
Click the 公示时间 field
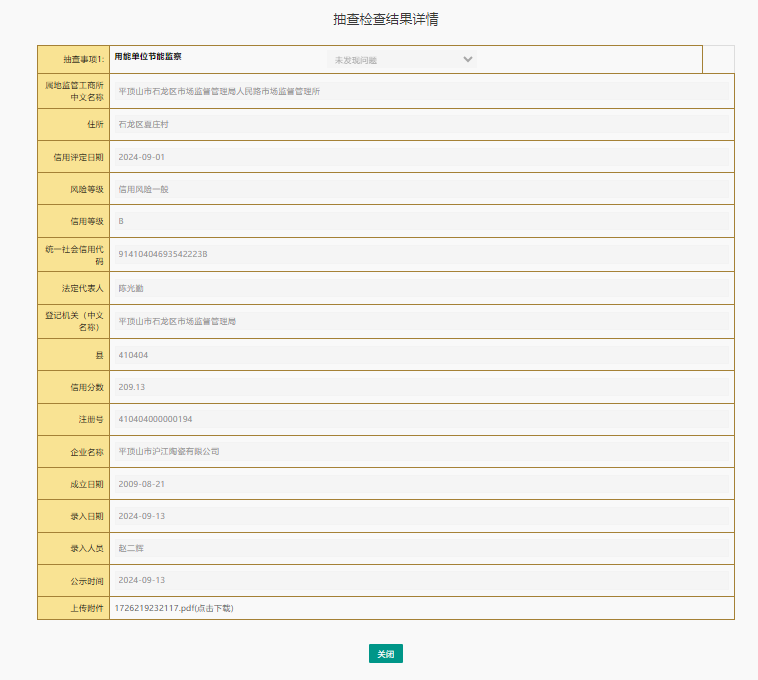421,580
